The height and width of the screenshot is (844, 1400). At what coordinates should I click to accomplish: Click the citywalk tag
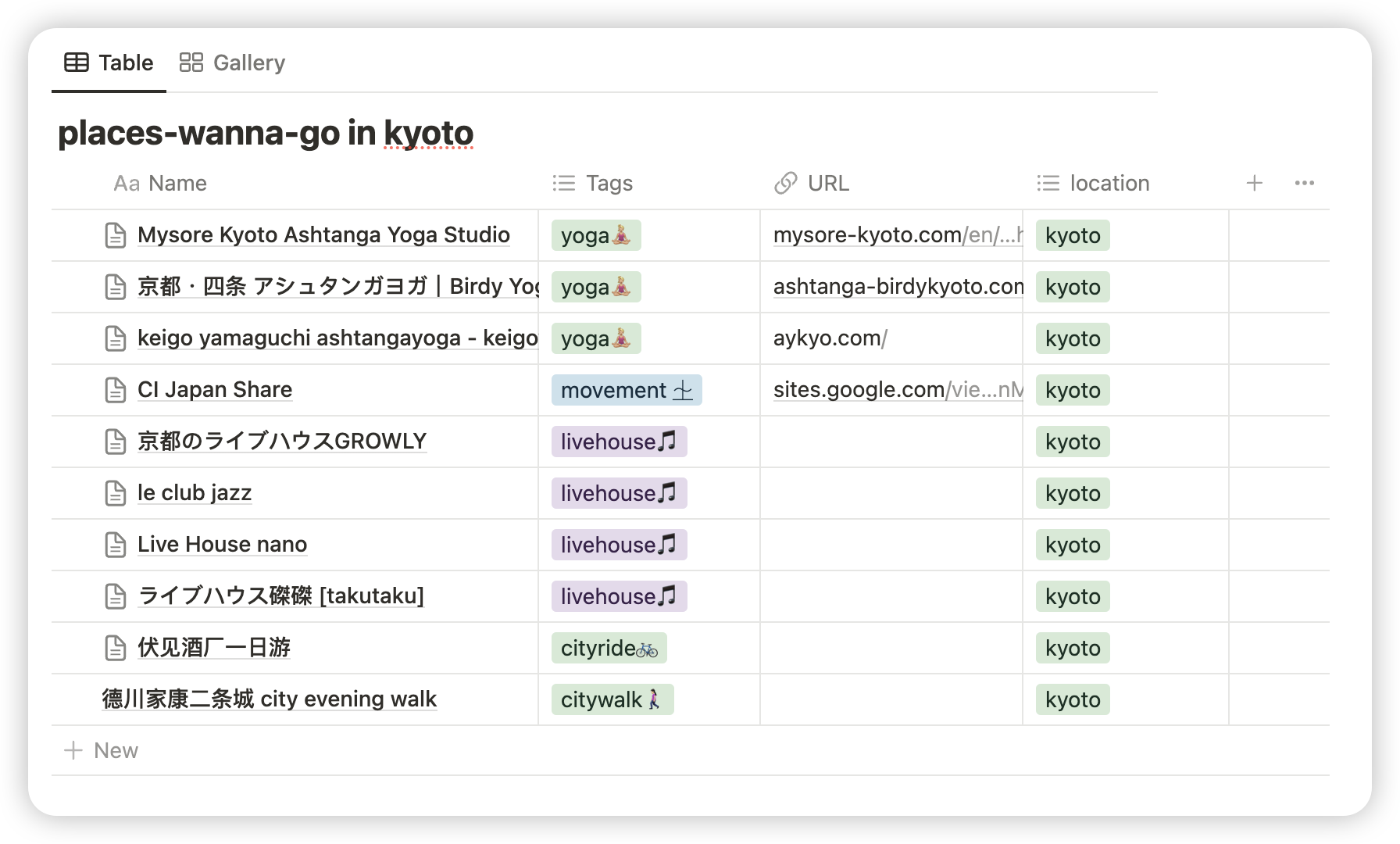click(x=612, y=699)
